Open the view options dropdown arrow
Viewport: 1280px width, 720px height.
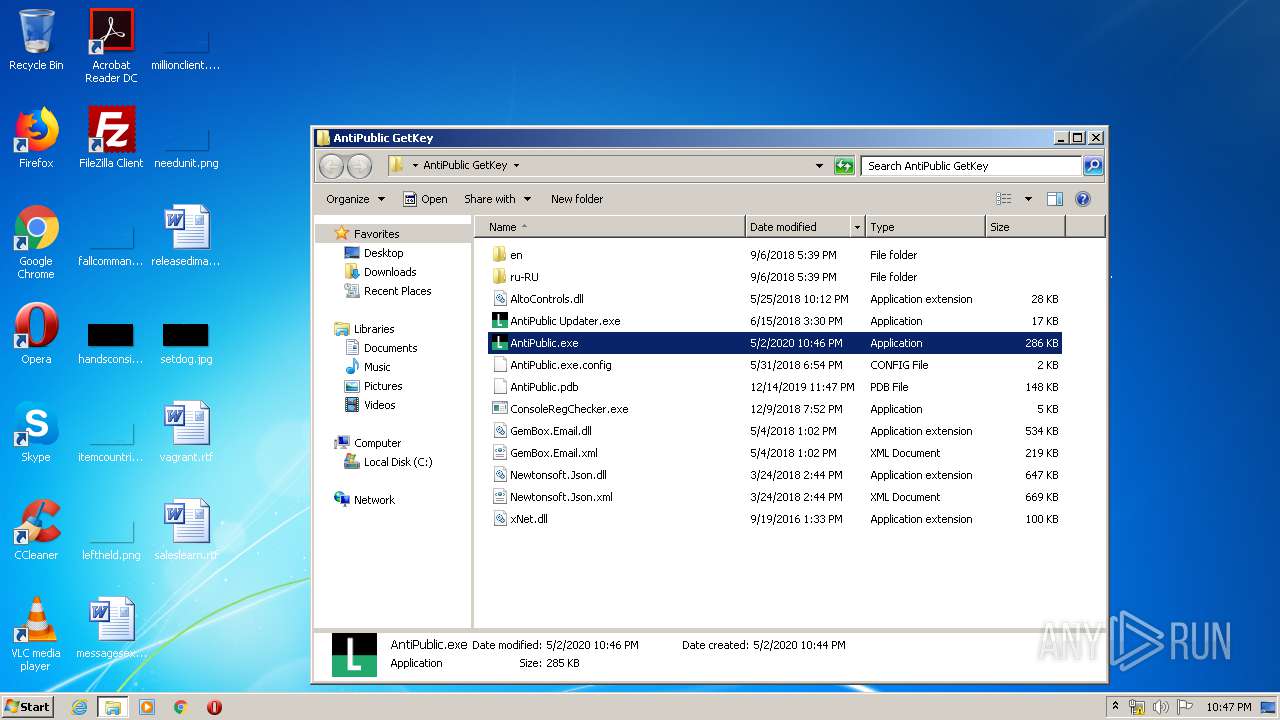pyautogui.click(x=1028, y=199)
